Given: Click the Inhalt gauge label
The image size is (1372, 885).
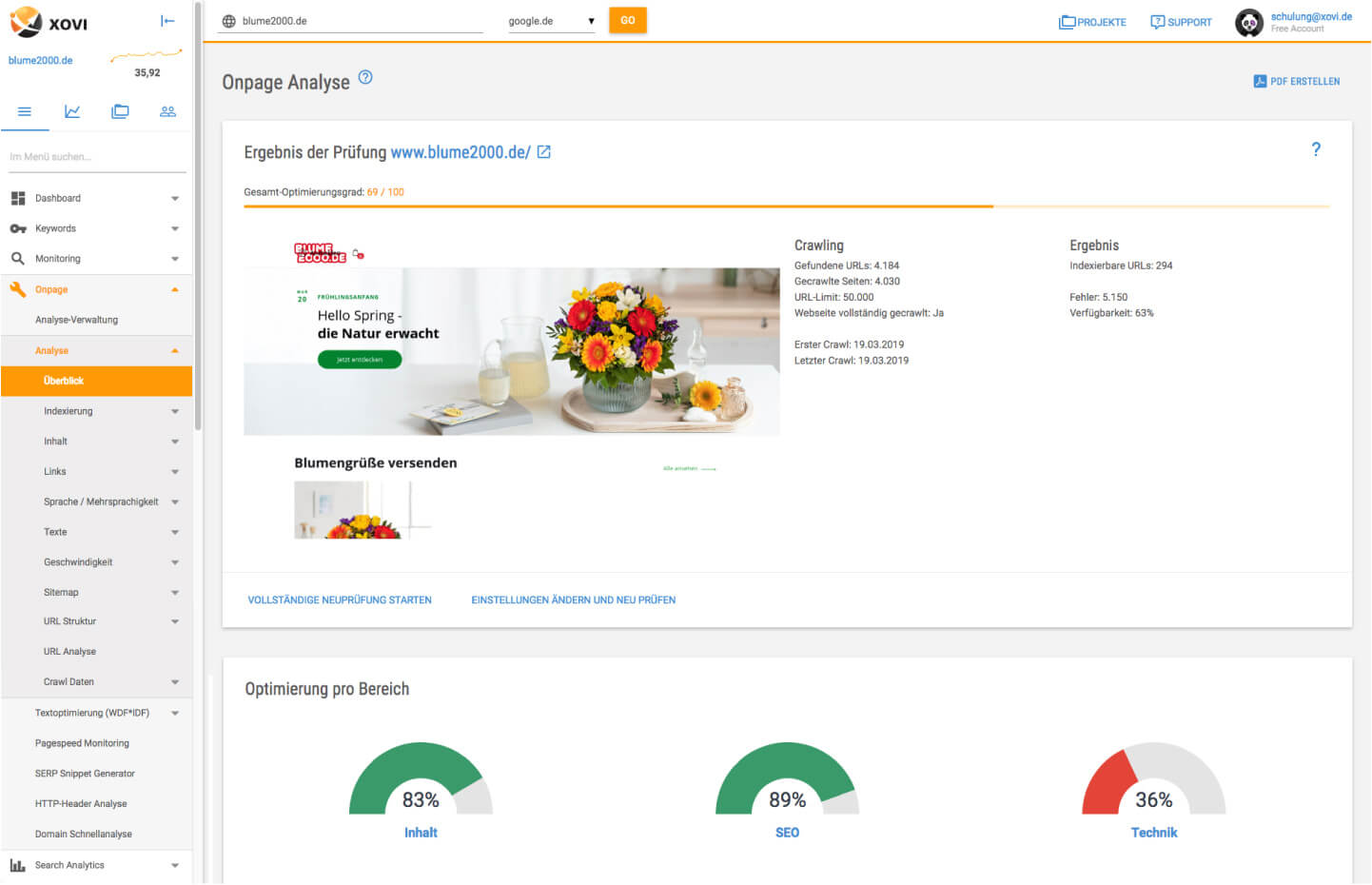Looking at the screenshot, I should (x=421, y=833).
